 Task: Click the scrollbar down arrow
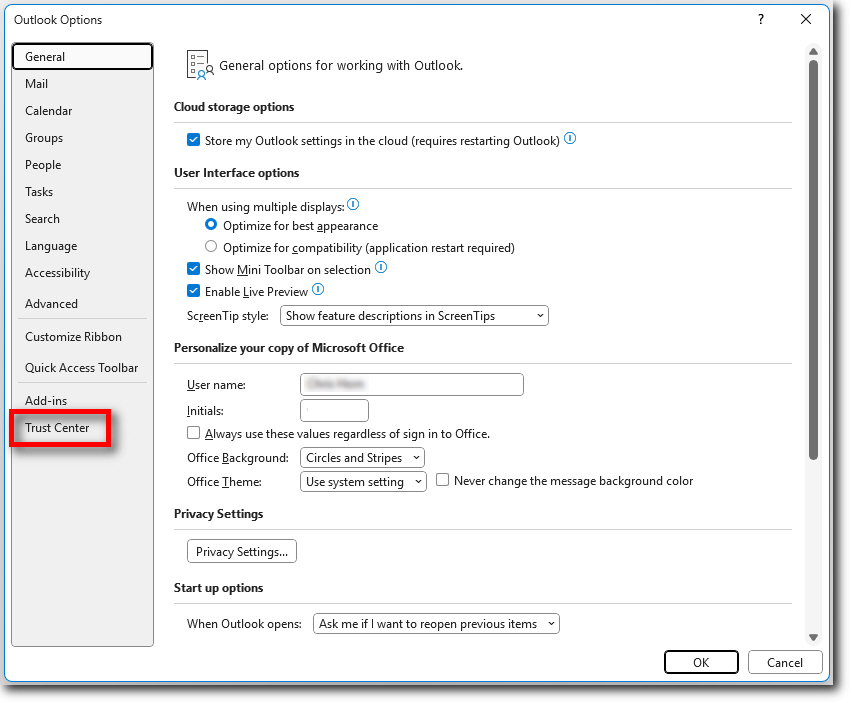[813, 637]
